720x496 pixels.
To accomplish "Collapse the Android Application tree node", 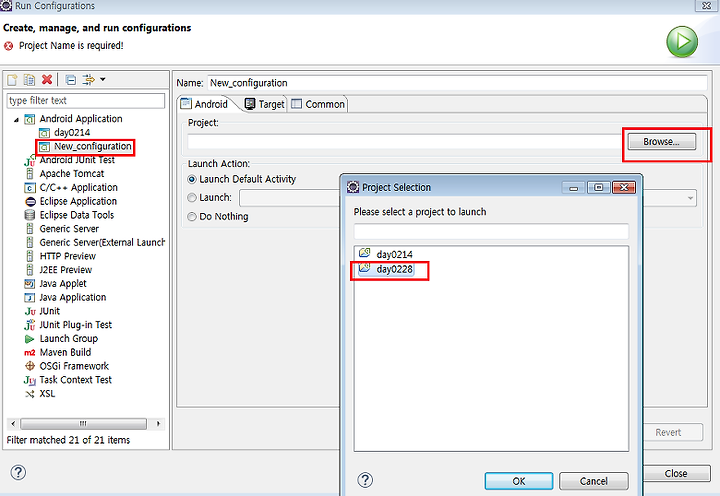I will (x=16, y=120).
